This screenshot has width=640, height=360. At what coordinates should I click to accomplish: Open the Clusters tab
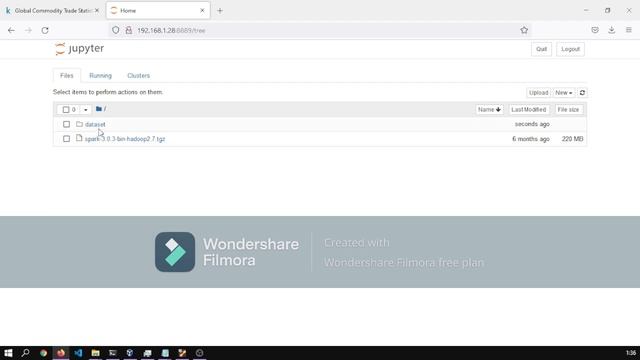coord(138,76)
